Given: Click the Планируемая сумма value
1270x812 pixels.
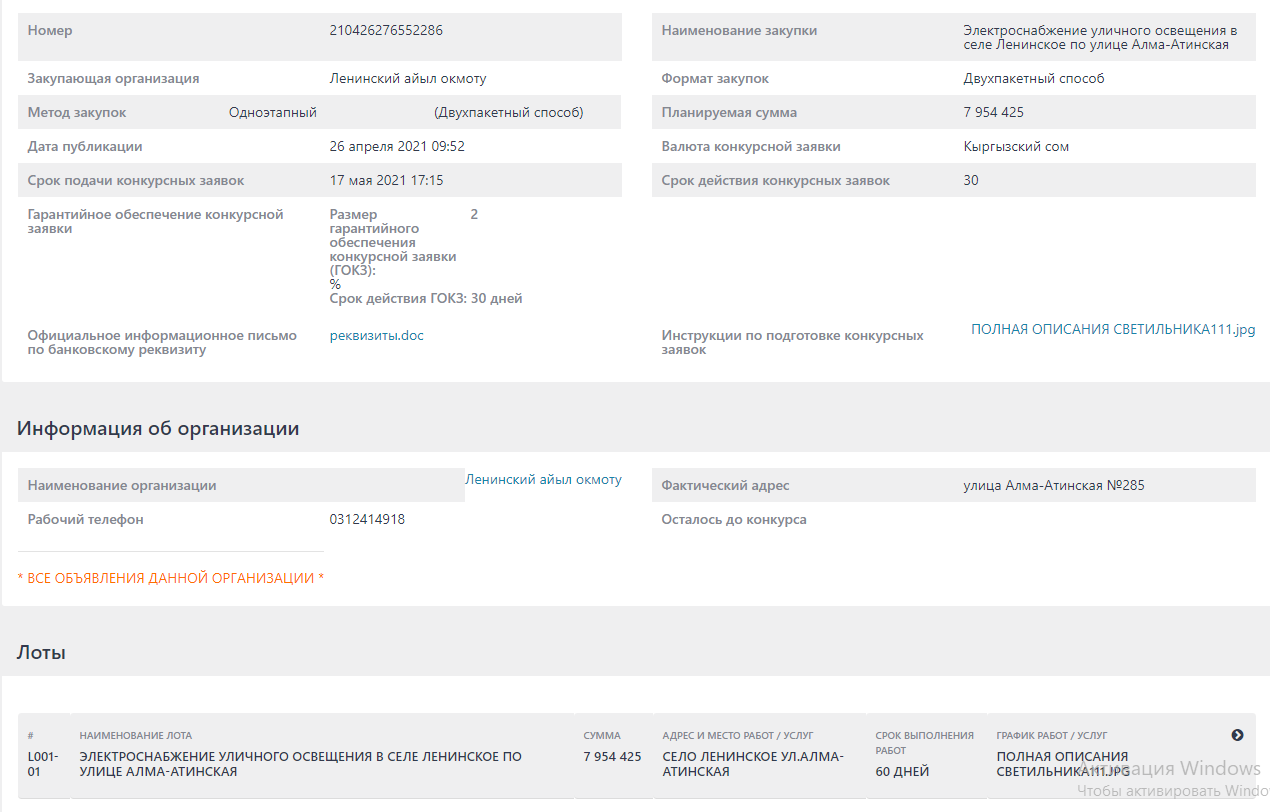Looking at the screenshot, I should pyautogui.click(x=993, y=113).
